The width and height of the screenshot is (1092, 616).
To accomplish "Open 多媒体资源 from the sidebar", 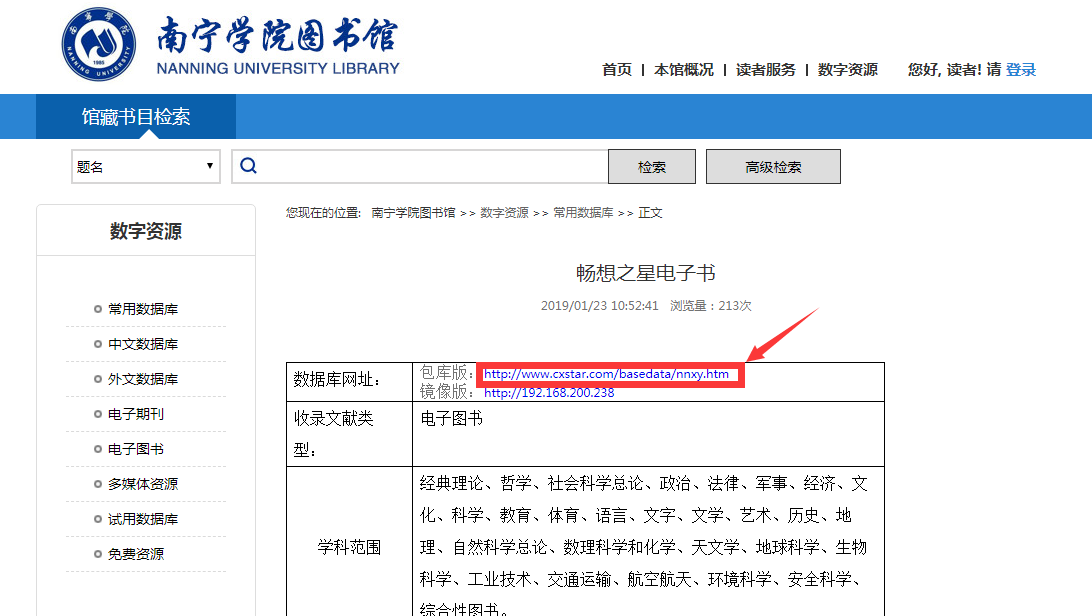I will (x=143, y=484).
